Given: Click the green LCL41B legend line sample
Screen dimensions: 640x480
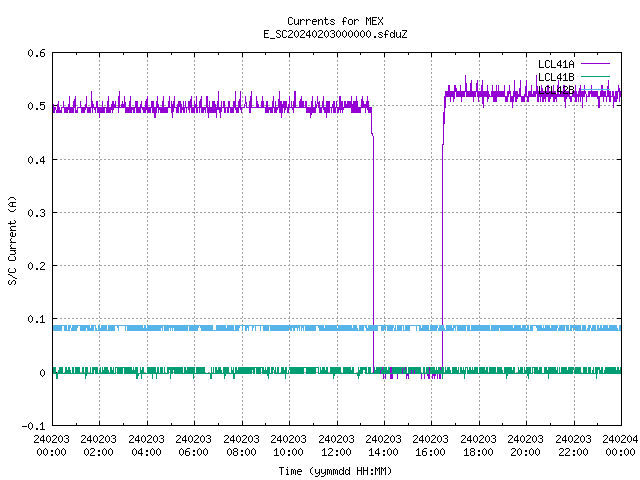Looking at the screenshot, I should (x=595, y=76).
